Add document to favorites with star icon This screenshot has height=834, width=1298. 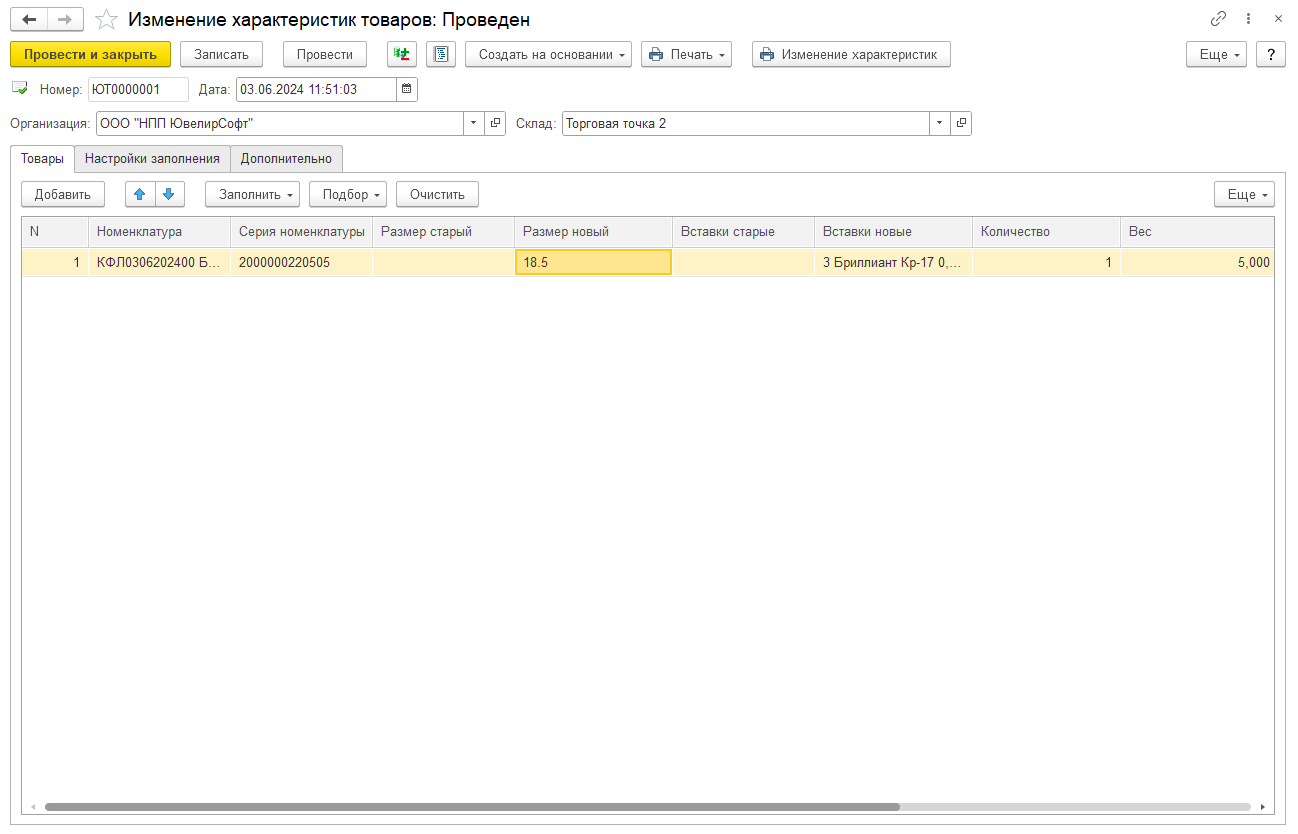tap(105, 19)
